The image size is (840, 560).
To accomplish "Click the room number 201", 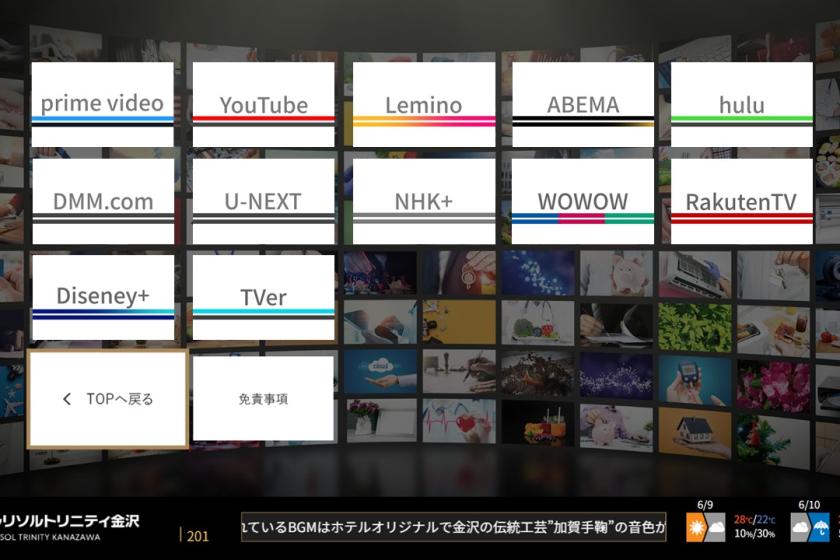I will pyautogui.click(x=197, y=536).
